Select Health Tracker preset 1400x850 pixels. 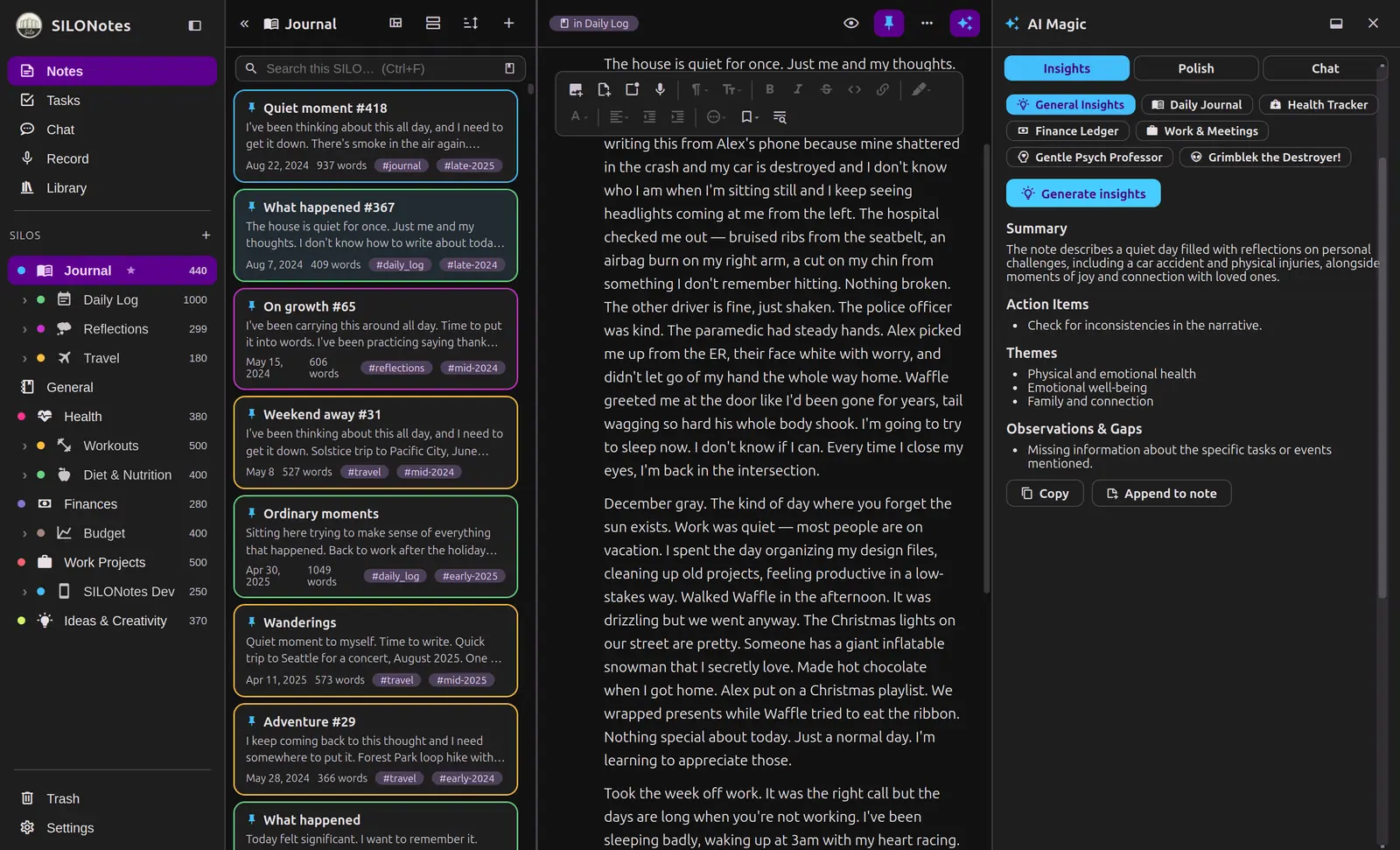[x=1318, y=104]
